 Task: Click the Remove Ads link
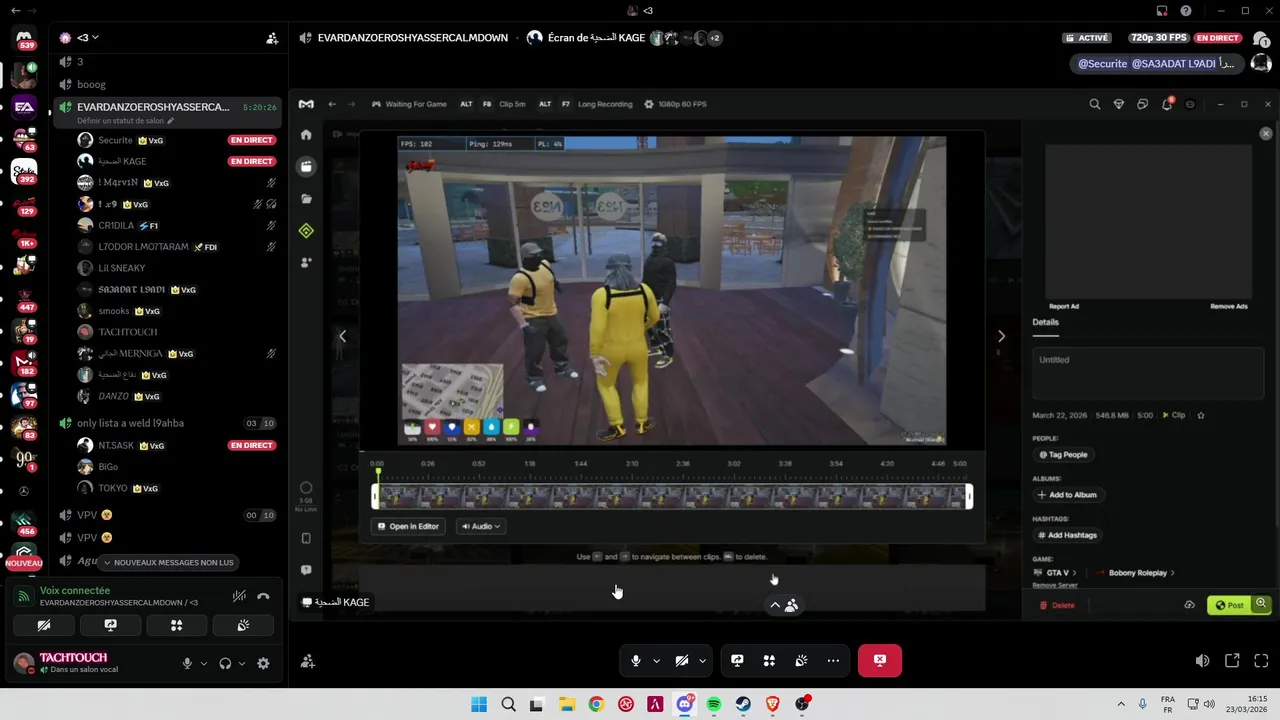[x=1229, y=306]
